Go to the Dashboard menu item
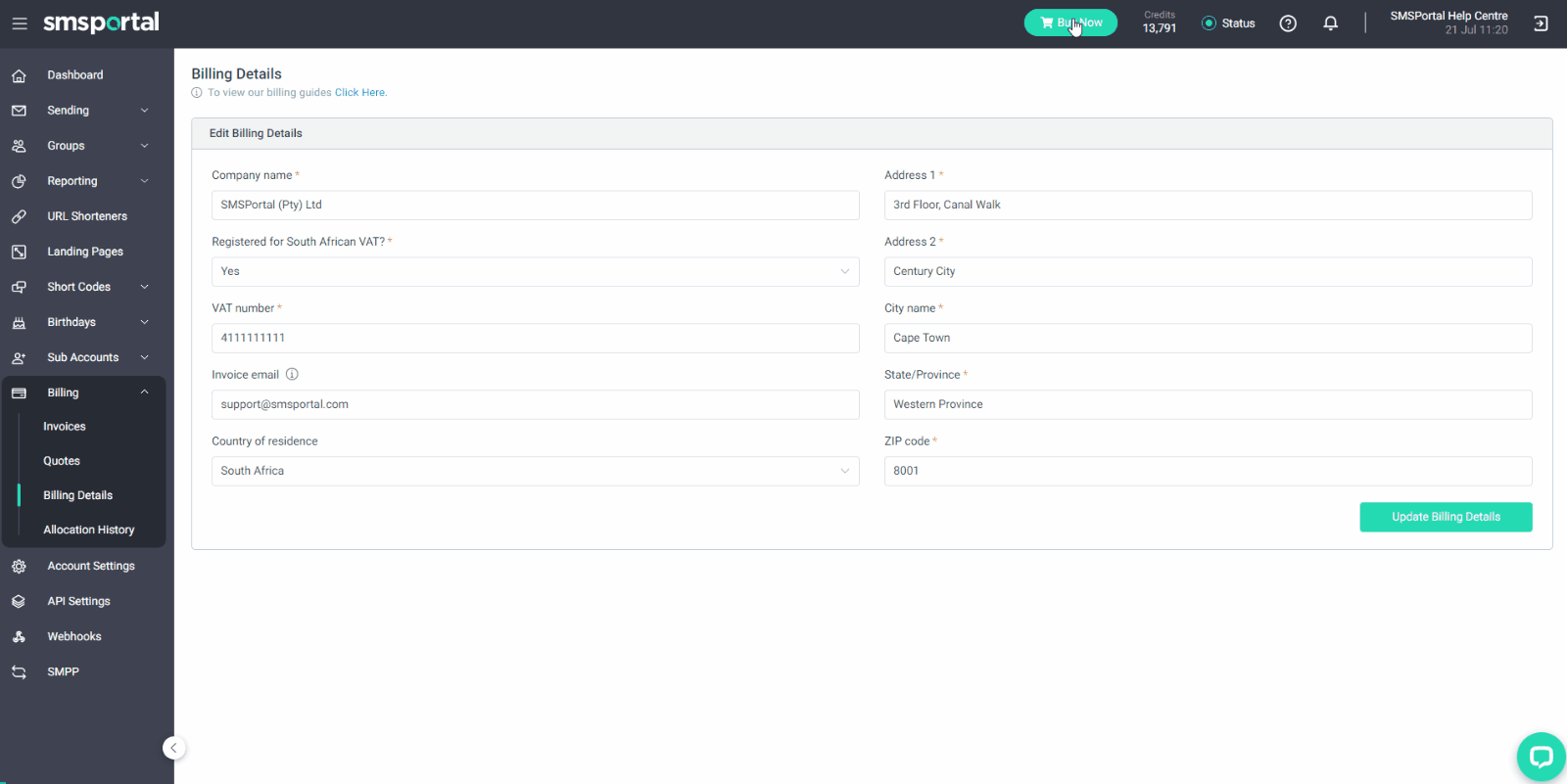This screenshot has width=1567, height=784. click(75, 75)
